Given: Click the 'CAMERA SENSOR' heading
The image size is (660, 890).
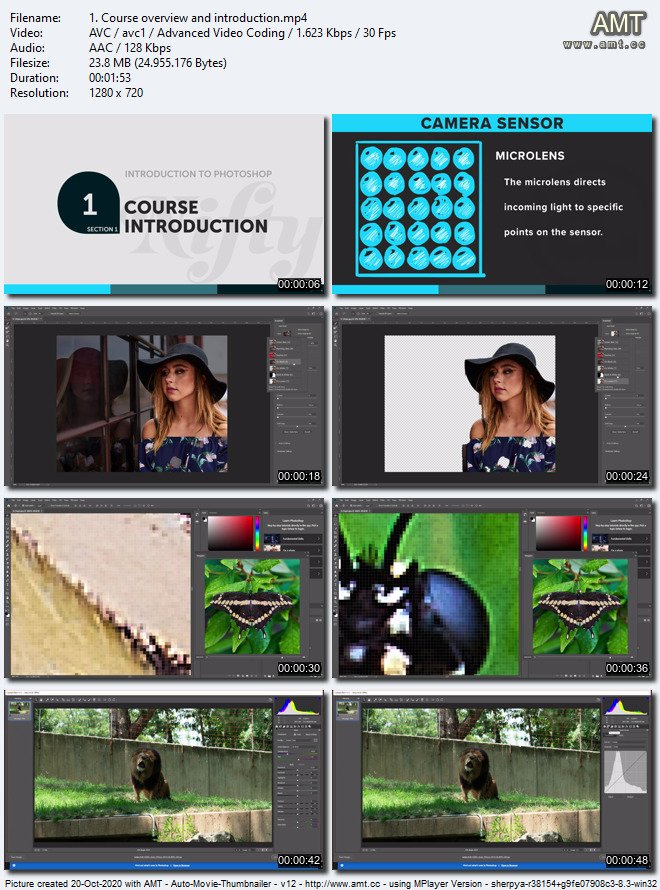Looking at the screenshot, I should 492,123.
